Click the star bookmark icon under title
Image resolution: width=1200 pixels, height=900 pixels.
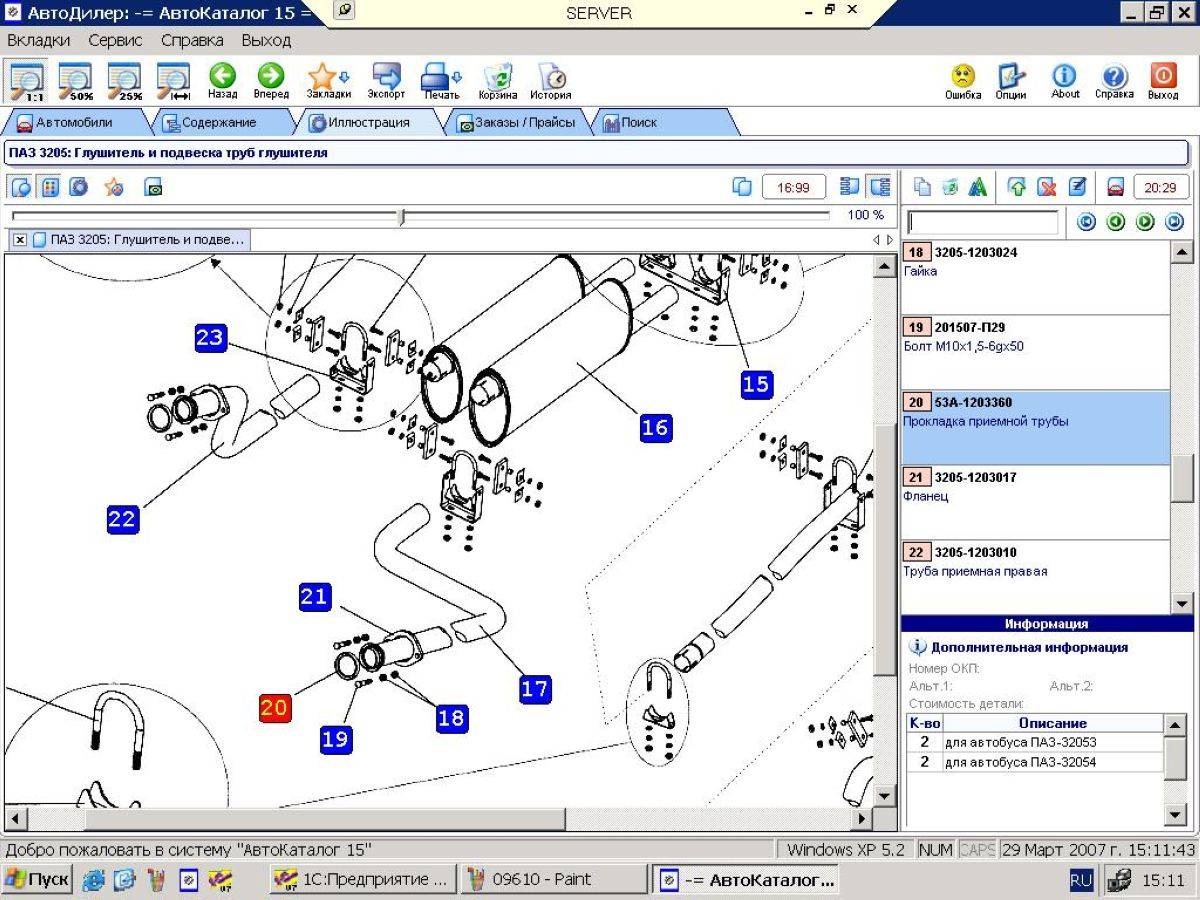coord(114,187)
